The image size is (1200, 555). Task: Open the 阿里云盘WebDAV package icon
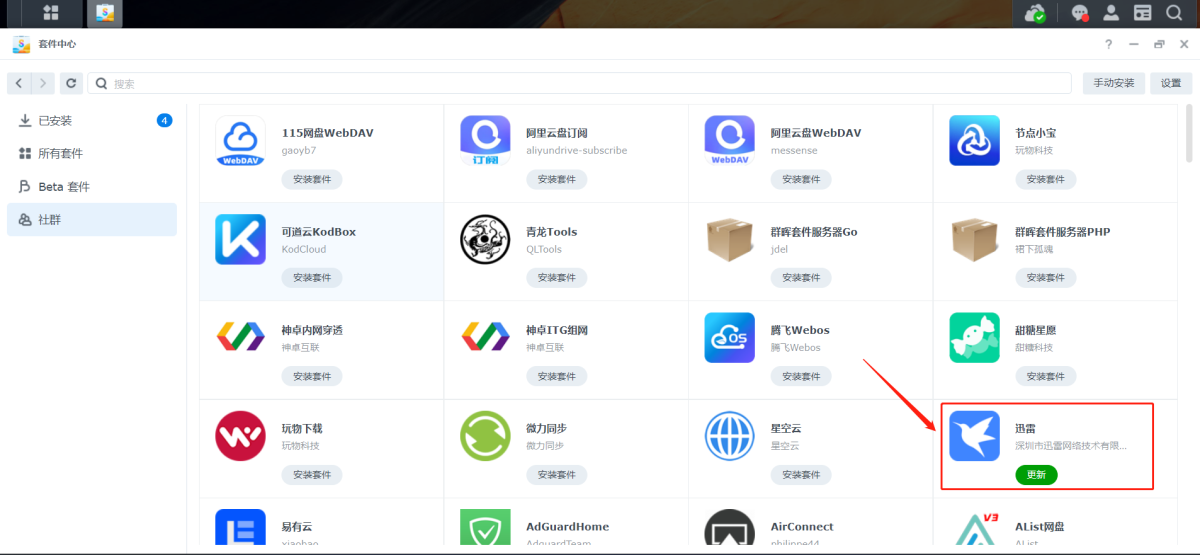729,141
